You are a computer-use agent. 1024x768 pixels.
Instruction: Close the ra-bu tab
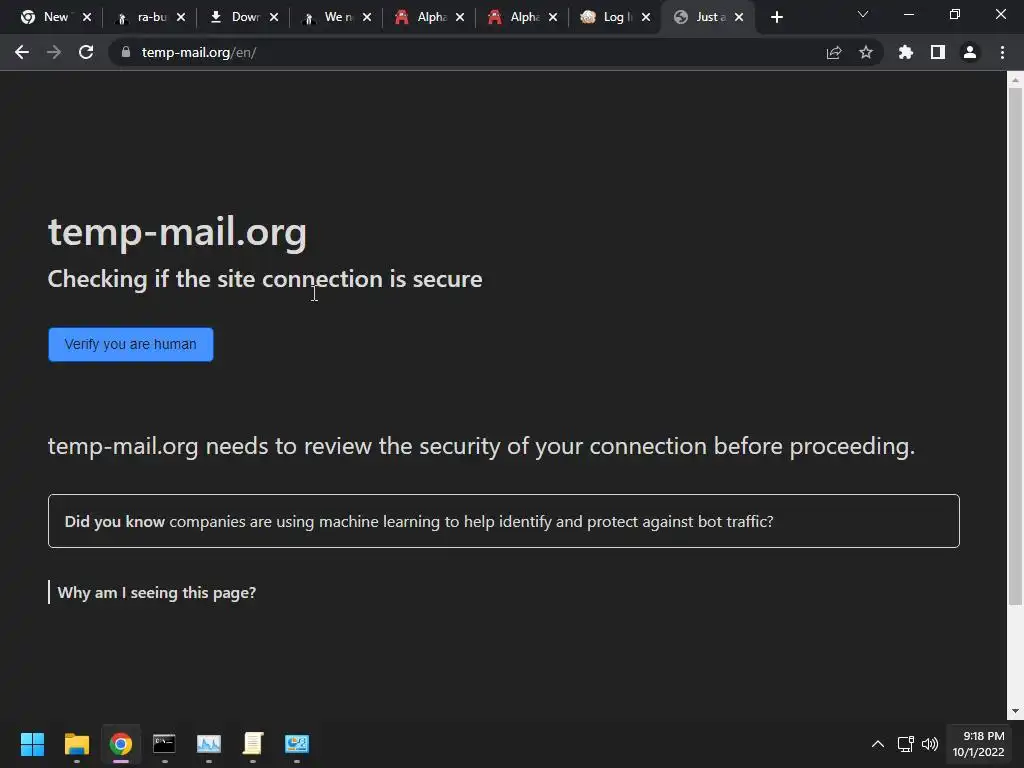click(181, 17)
